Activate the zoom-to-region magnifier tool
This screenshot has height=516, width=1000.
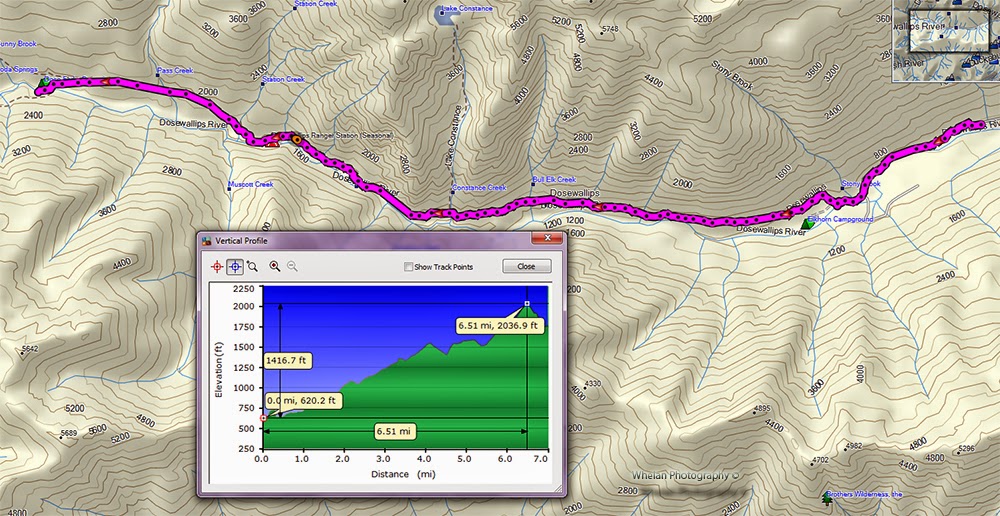(253, 266)
